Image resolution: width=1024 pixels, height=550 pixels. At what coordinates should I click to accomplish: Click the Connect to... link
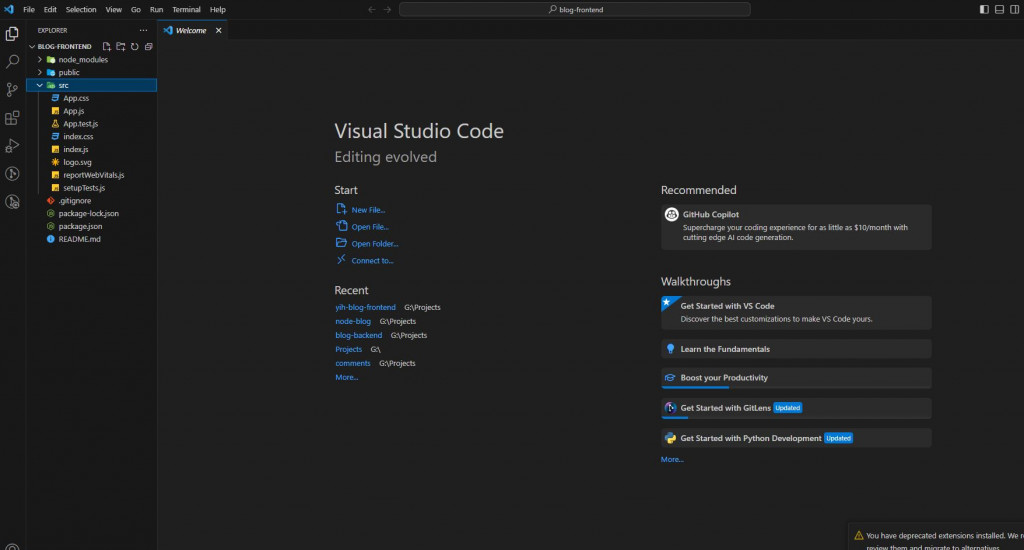pos(372,261)
